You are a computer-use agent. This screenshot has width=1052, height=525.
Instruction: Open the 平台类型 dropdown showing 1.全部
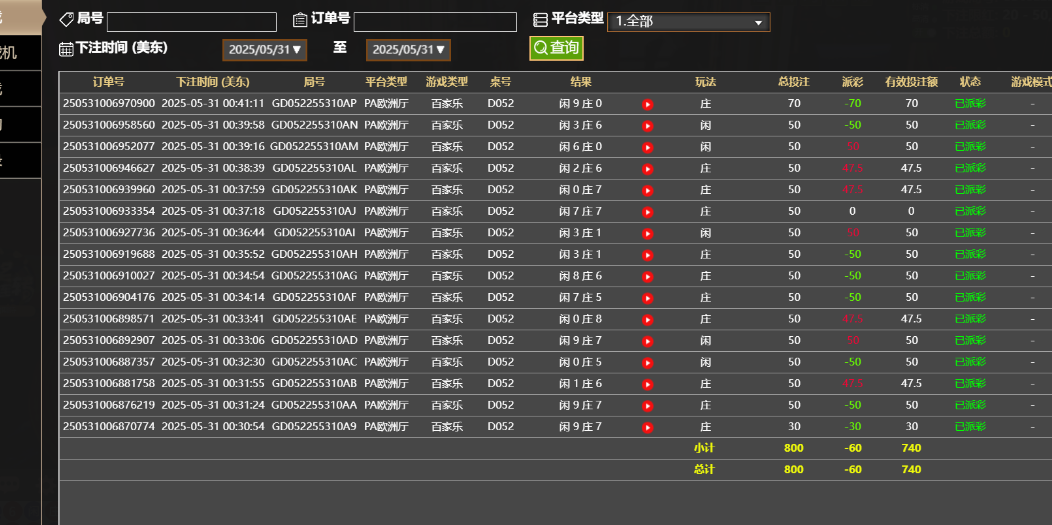[688, 22]
